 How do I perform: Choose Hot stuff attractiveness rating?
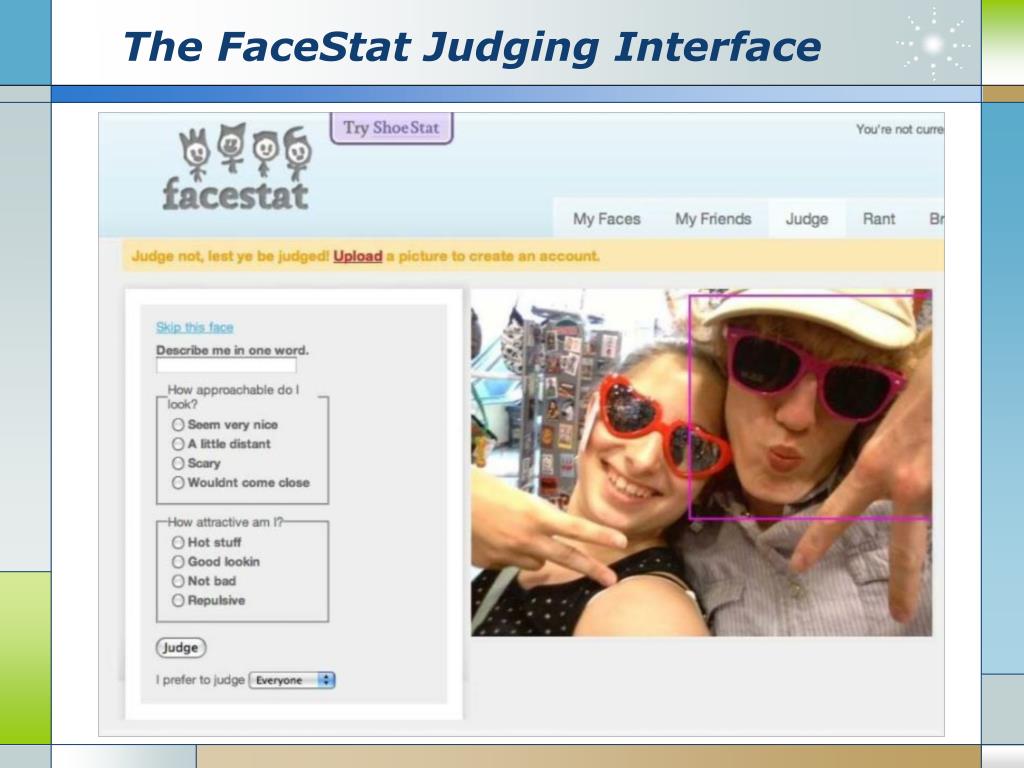point(178,542)
